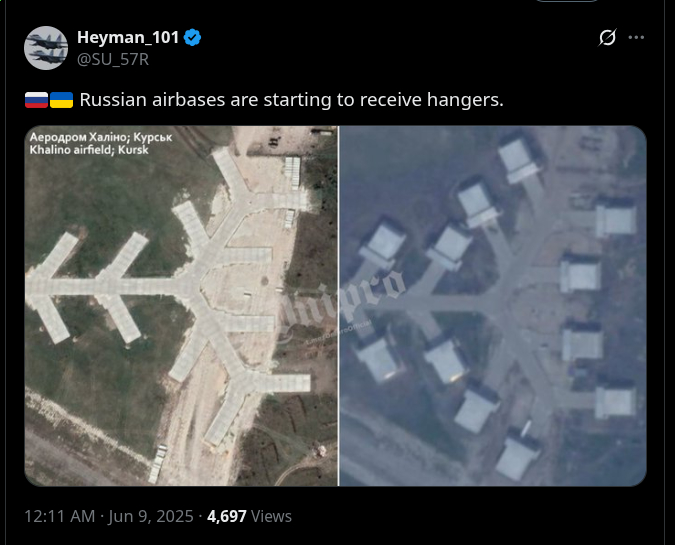675x545 pixels.
Task: Click the Russian flag emoji
Action: (x=36, y=100)
